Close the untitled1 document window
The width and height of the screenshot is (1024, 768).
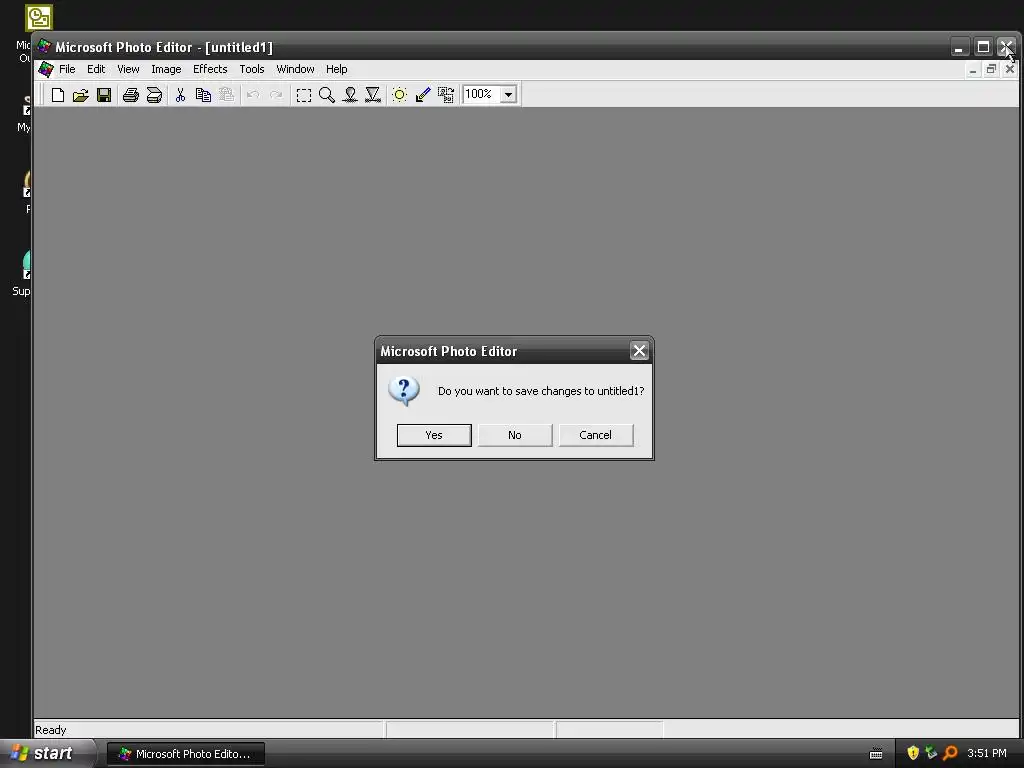[1010, 69]
